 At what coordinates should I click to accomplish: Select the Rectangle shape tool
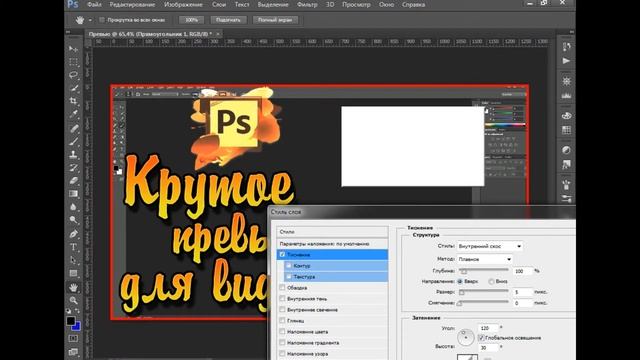coord(73,273)
